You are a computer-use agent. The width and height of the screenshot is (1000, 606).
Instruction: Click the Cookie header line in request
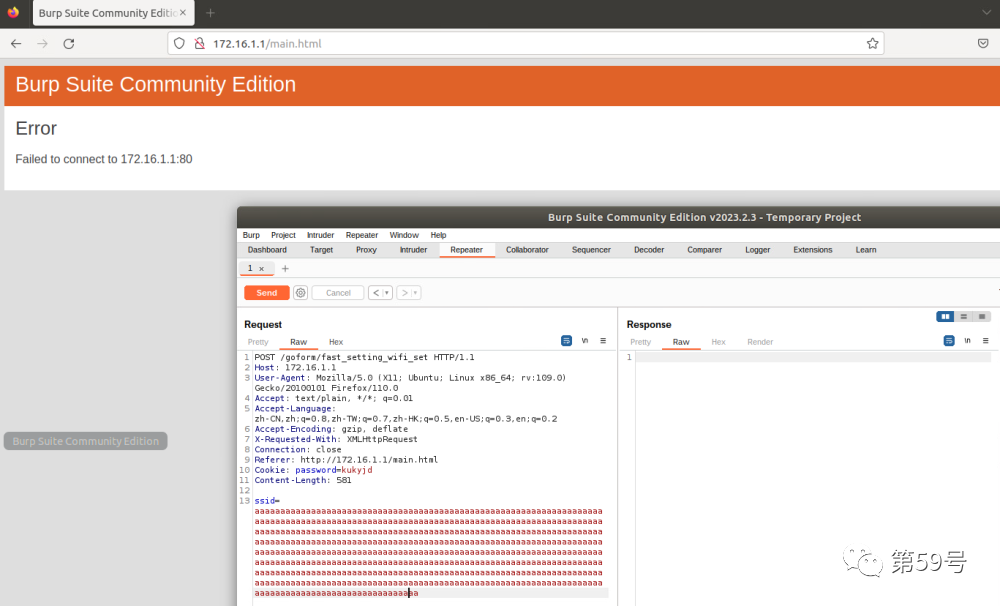click(313, 469)
